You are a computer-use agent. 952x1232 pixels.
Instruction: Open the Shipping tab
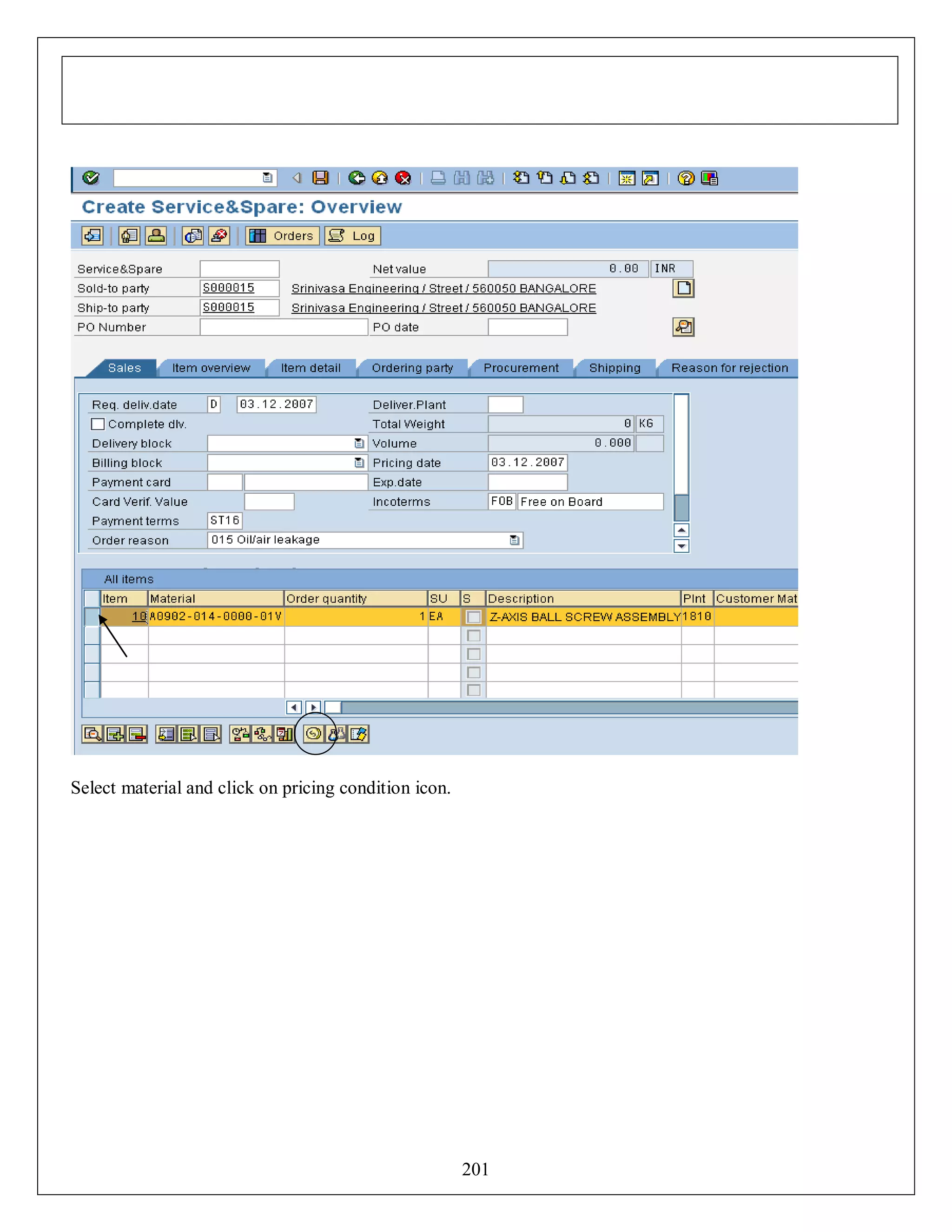pyautogui.click(x=614, y=368)
